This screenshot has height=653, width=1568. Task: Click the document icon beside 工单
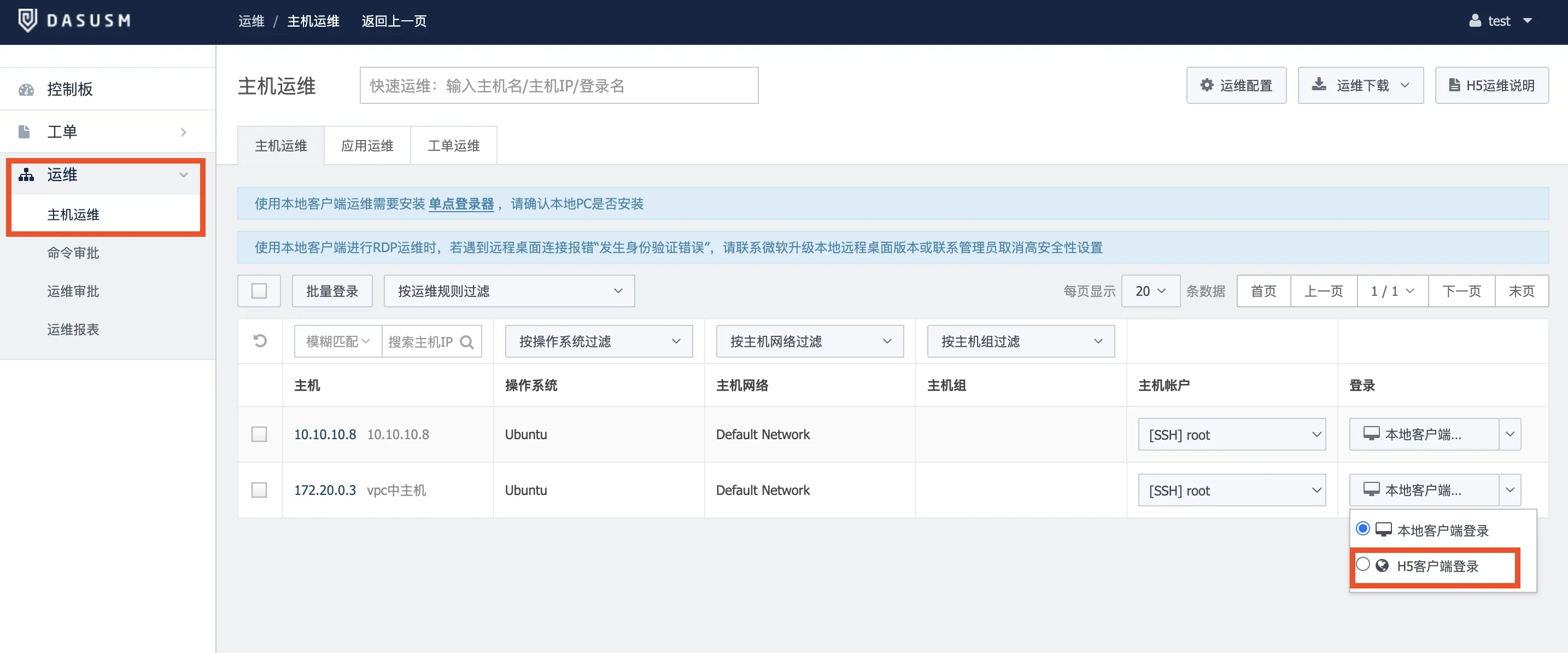(x=25, y=132)
